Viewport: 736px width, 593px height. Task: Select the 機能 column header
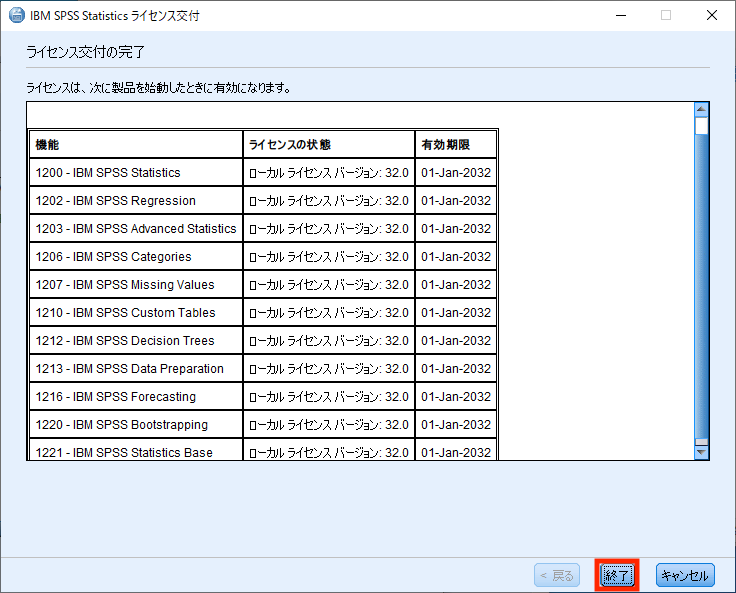coord(136,145)
